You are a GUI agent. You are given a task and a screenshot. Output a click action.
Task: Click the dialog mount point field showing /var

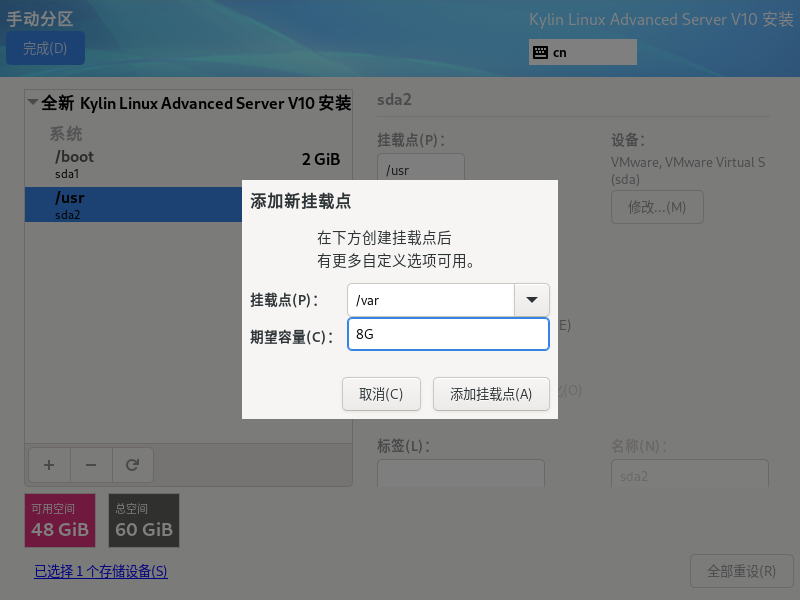[431, 300]
